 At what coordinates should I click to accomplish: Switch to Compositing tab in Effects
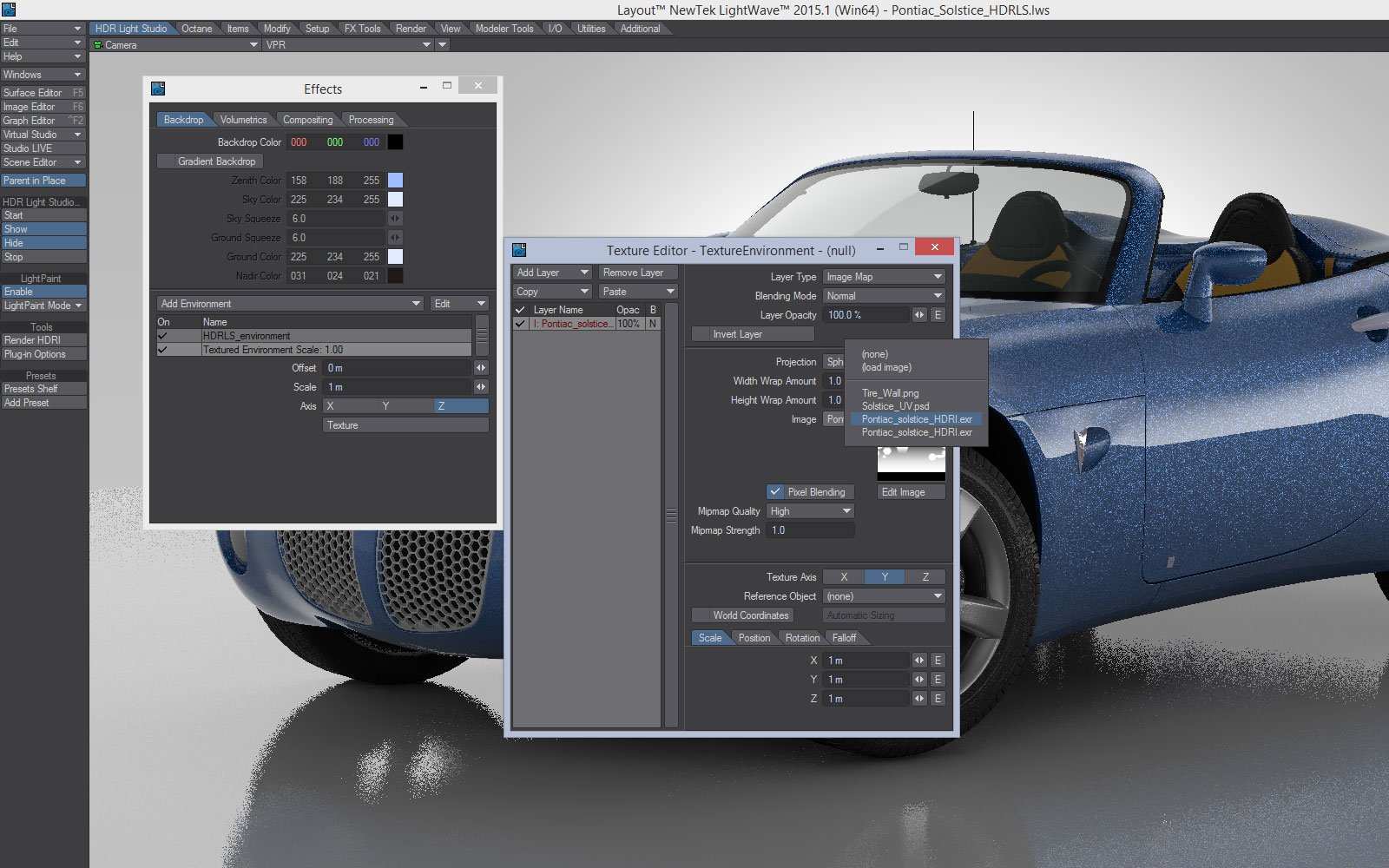tap(307, 120)
